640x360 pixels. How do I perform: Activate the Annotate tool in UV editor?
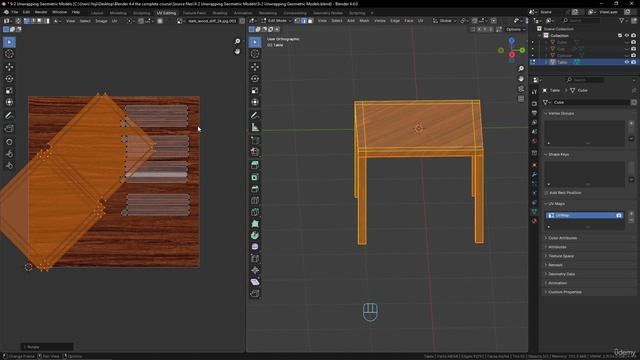coord(9,116)
